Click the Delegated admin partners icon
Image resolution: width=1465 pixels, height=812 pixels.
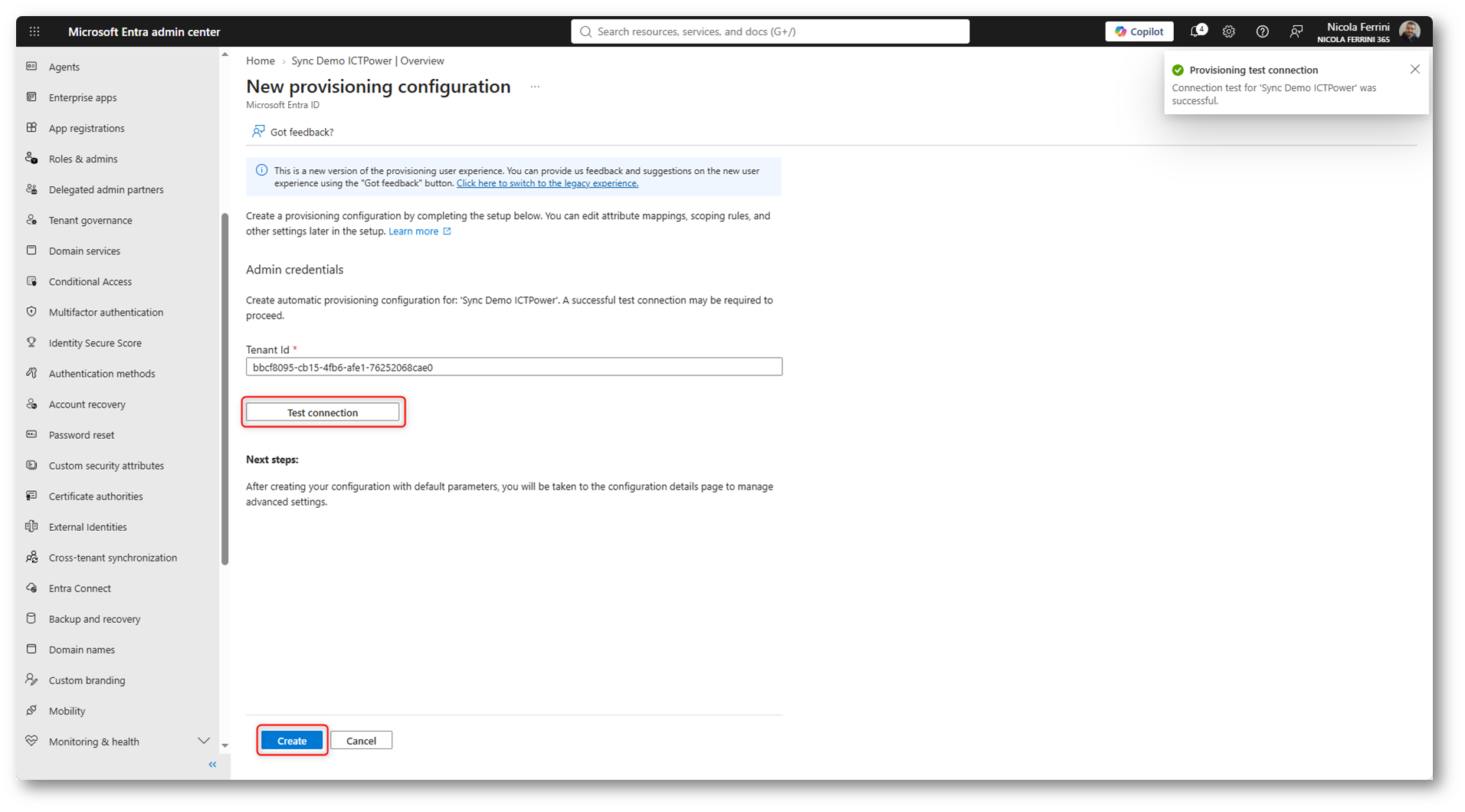(31, 189)
